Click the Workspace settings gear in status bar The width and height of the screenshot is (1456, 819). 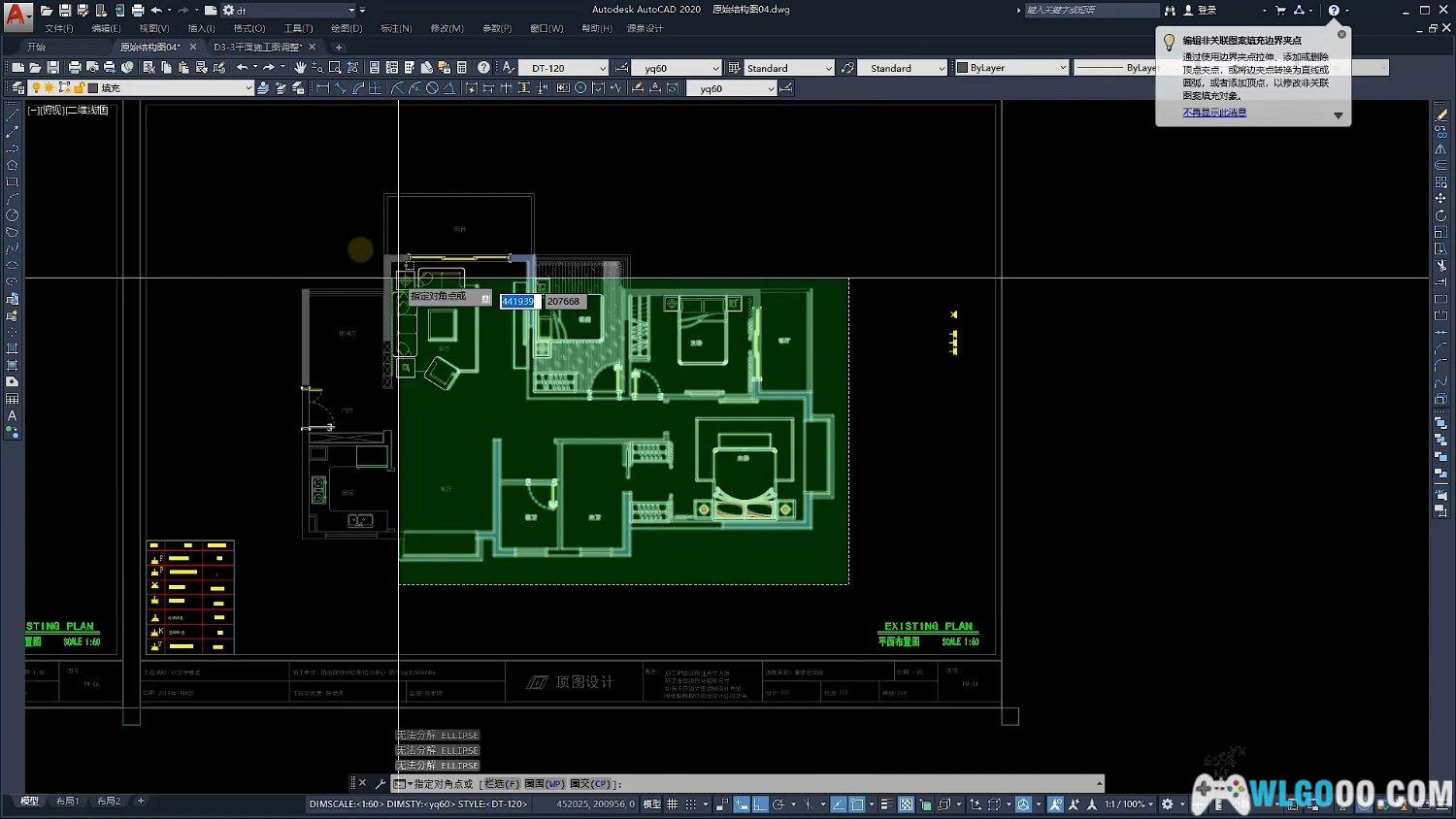pyautogui.click(x=1168, y=804)
